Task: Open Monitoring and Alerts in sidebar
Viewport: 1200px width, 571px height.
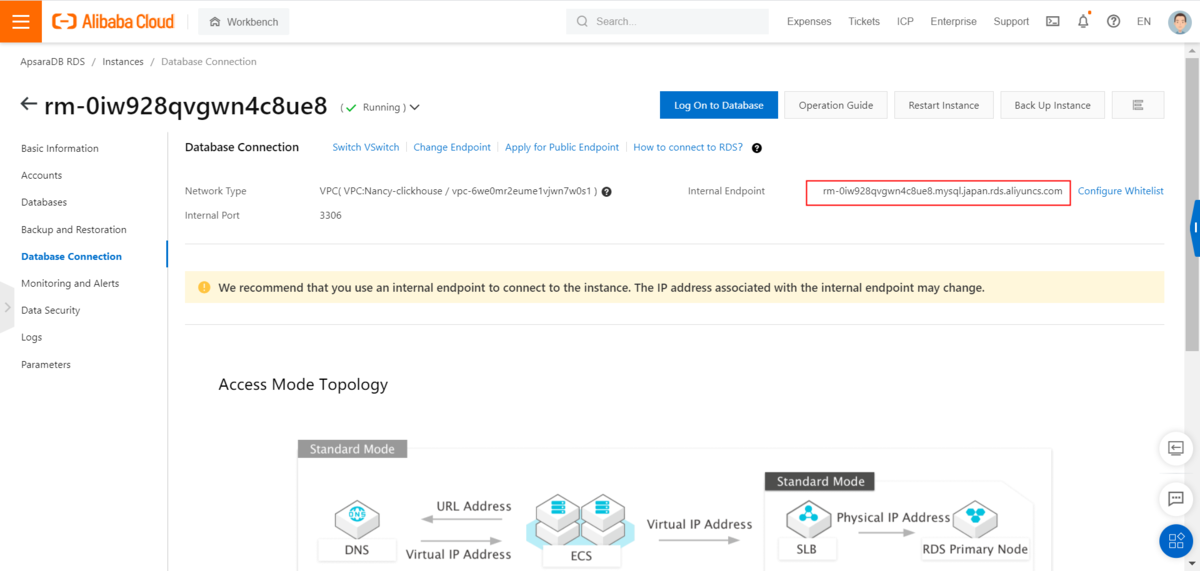Action: click(70, 283)
